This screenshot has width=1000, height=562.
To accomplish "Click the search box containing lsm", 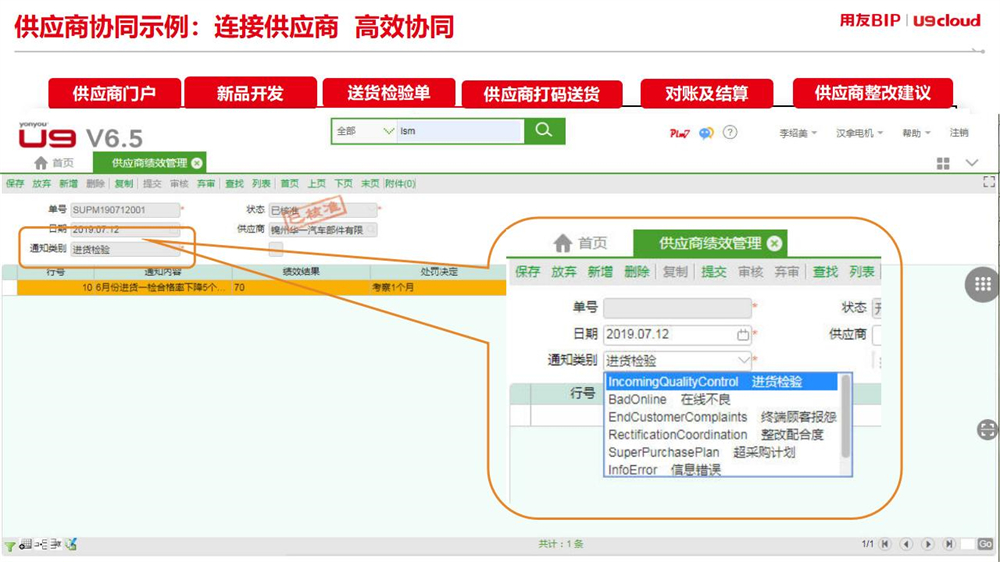I will (x=459, y=131).
